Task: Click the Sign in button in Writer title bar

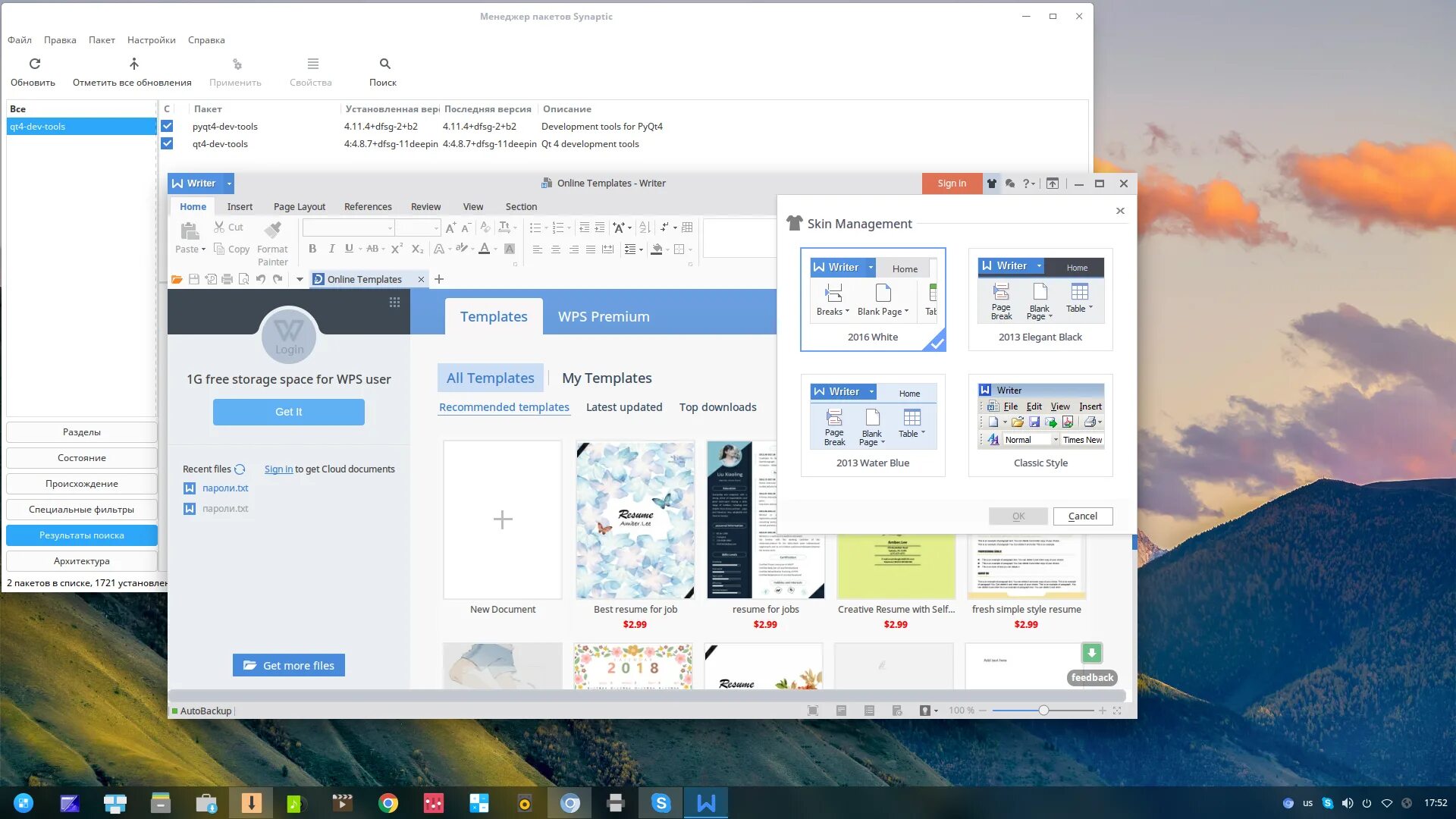Action: click(952, 184)
